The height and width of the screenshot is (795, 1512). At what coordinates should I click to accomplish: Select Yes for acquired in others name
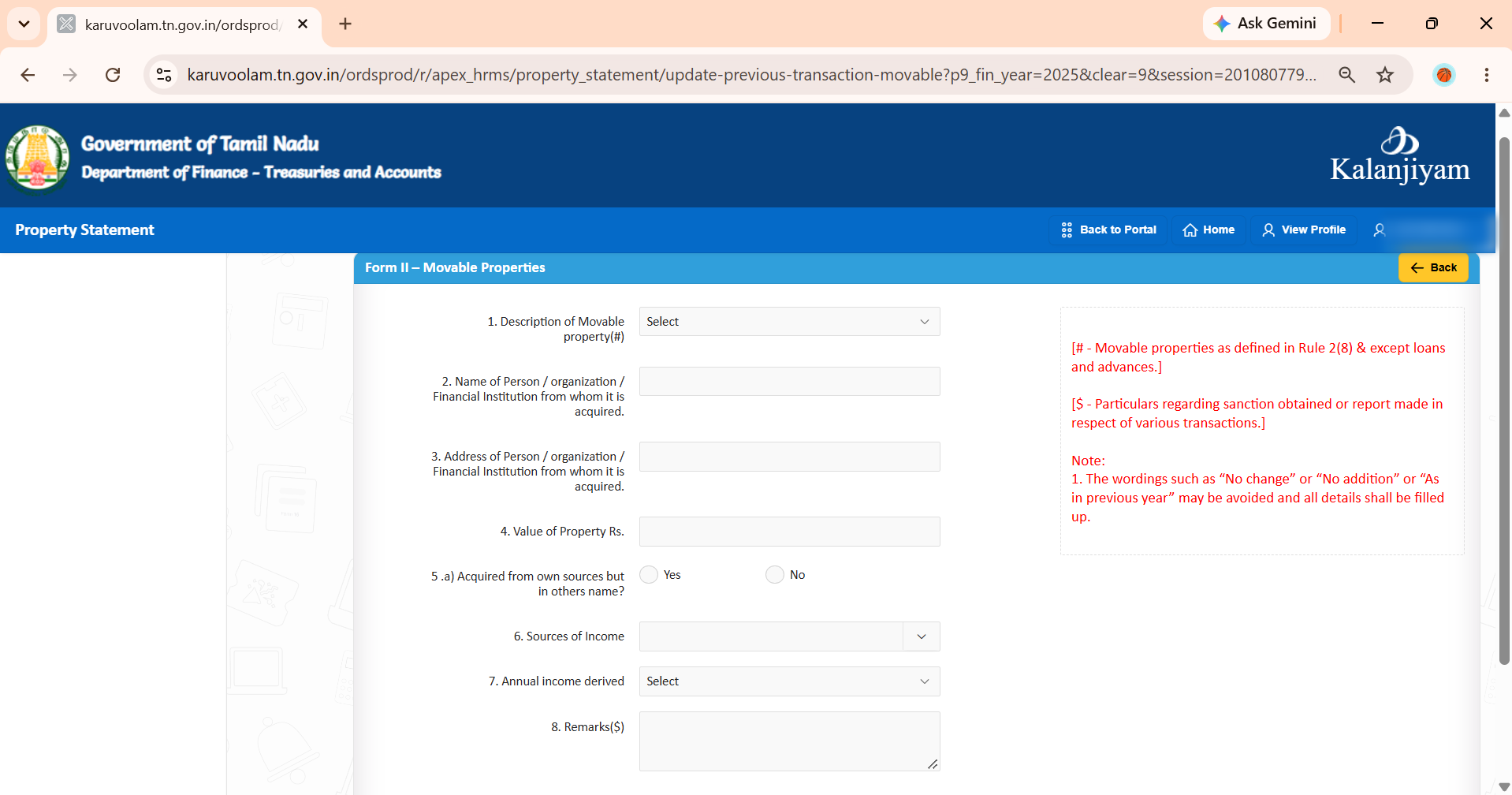pyautogui.click(x=649, y=575)
